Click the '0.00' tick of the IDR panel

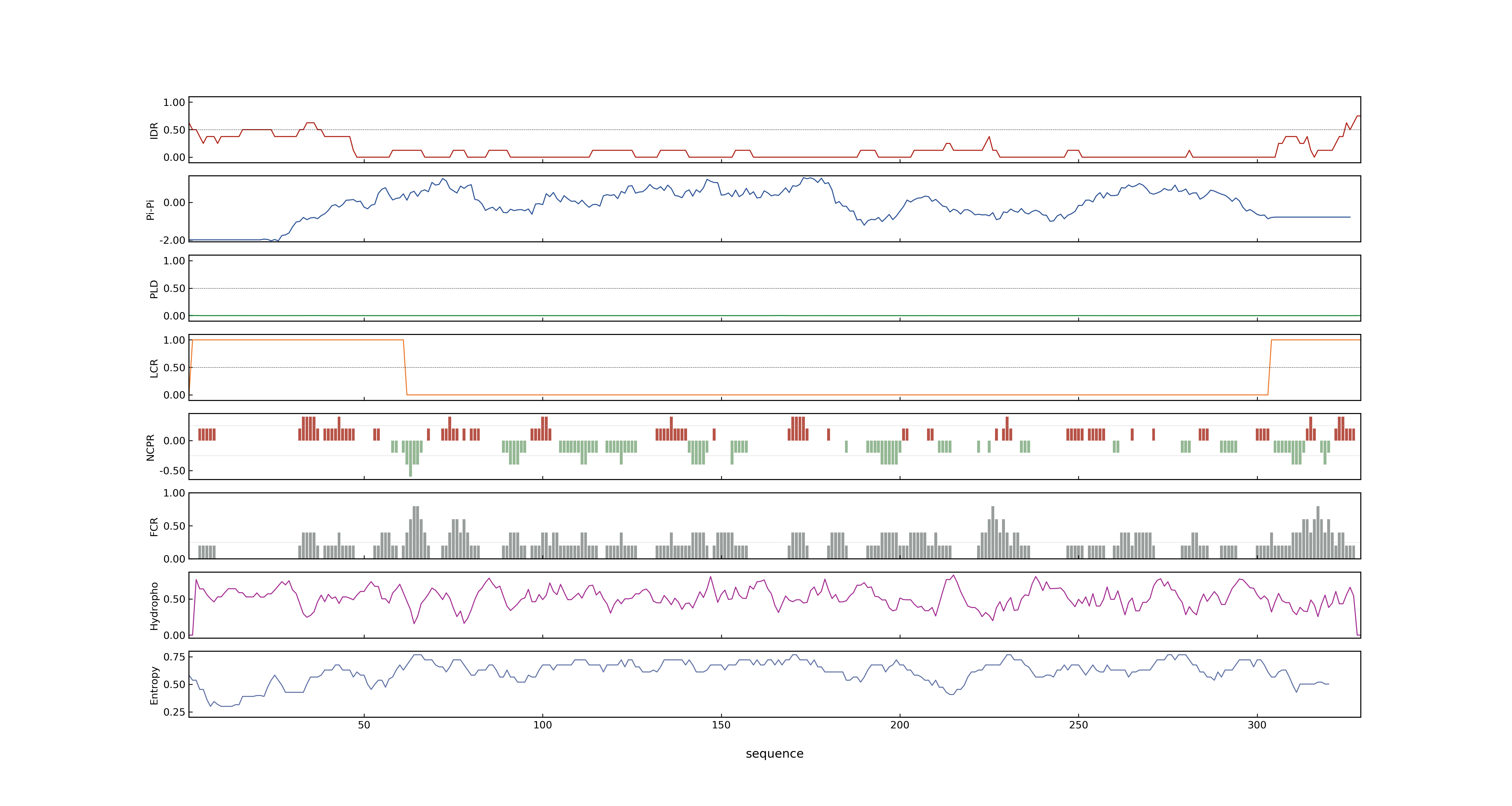174,157
